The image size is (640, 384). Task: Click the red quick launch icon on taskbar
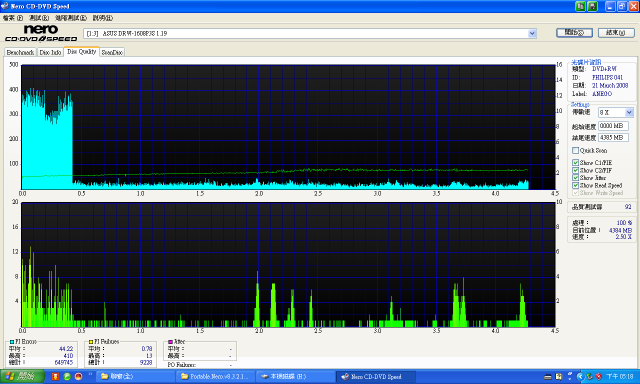56,377
